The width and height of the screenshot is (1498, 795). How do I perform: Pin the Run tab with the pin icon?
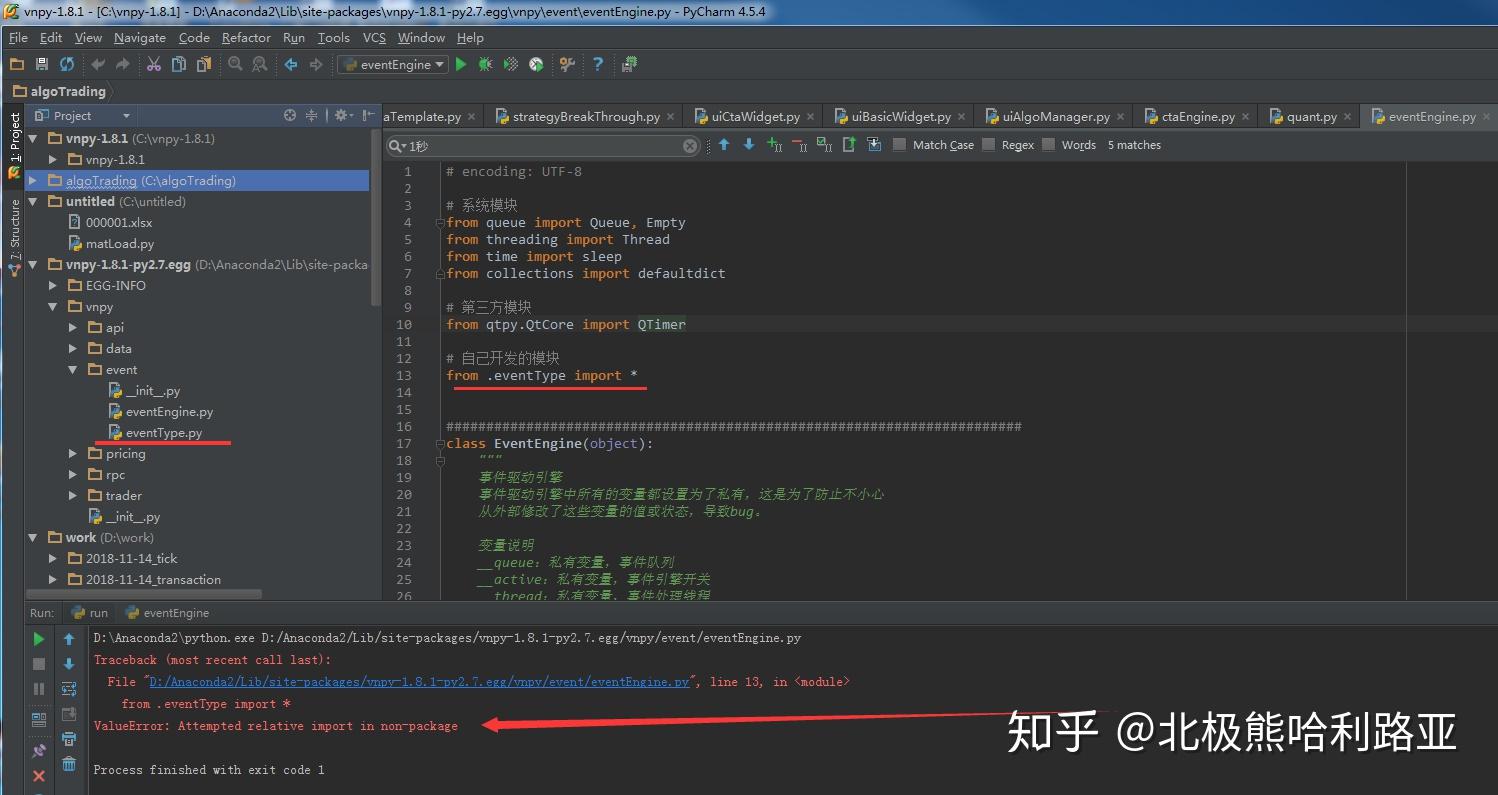pyautogui.click(x=39, y=750)
